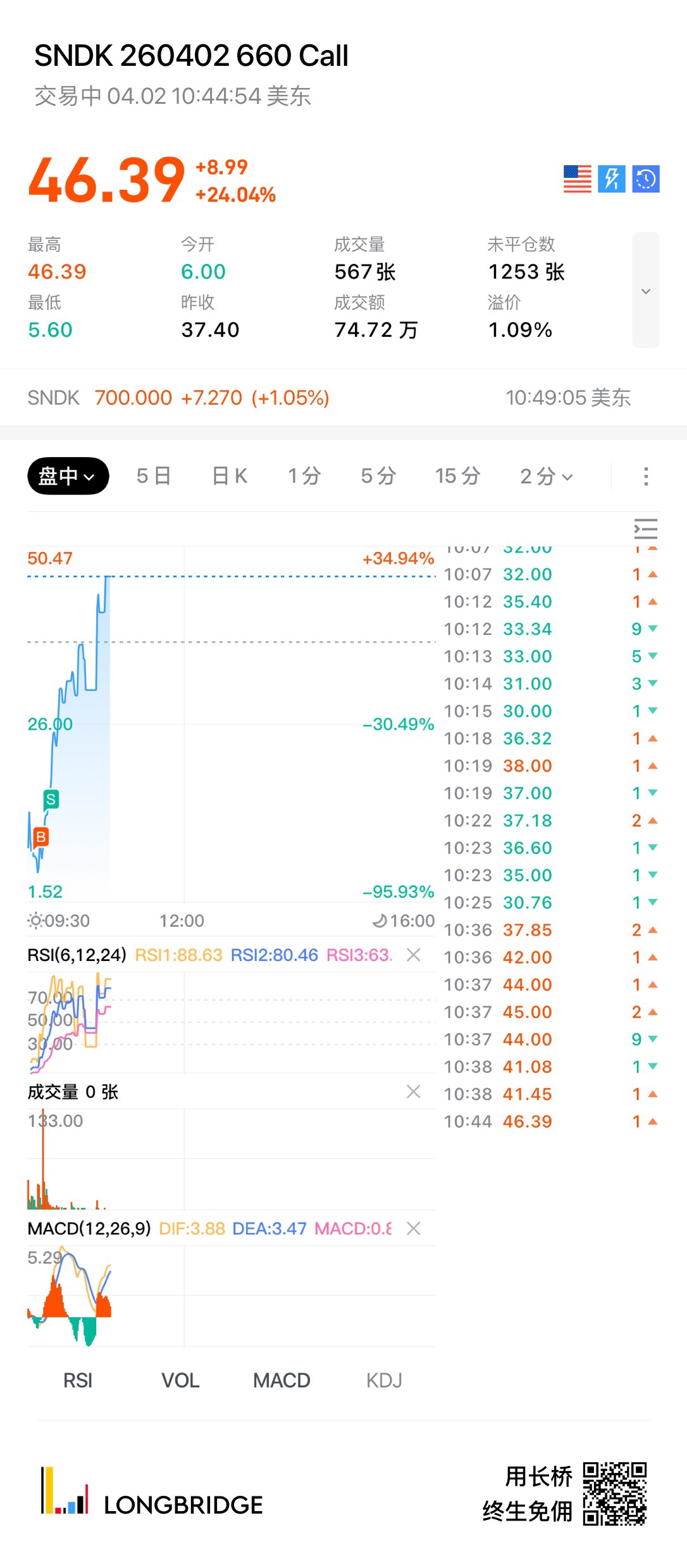Viewport: 687px width, 1568px height.
Task: Select the VOL indicator button
Action: tap(180, 1380)
